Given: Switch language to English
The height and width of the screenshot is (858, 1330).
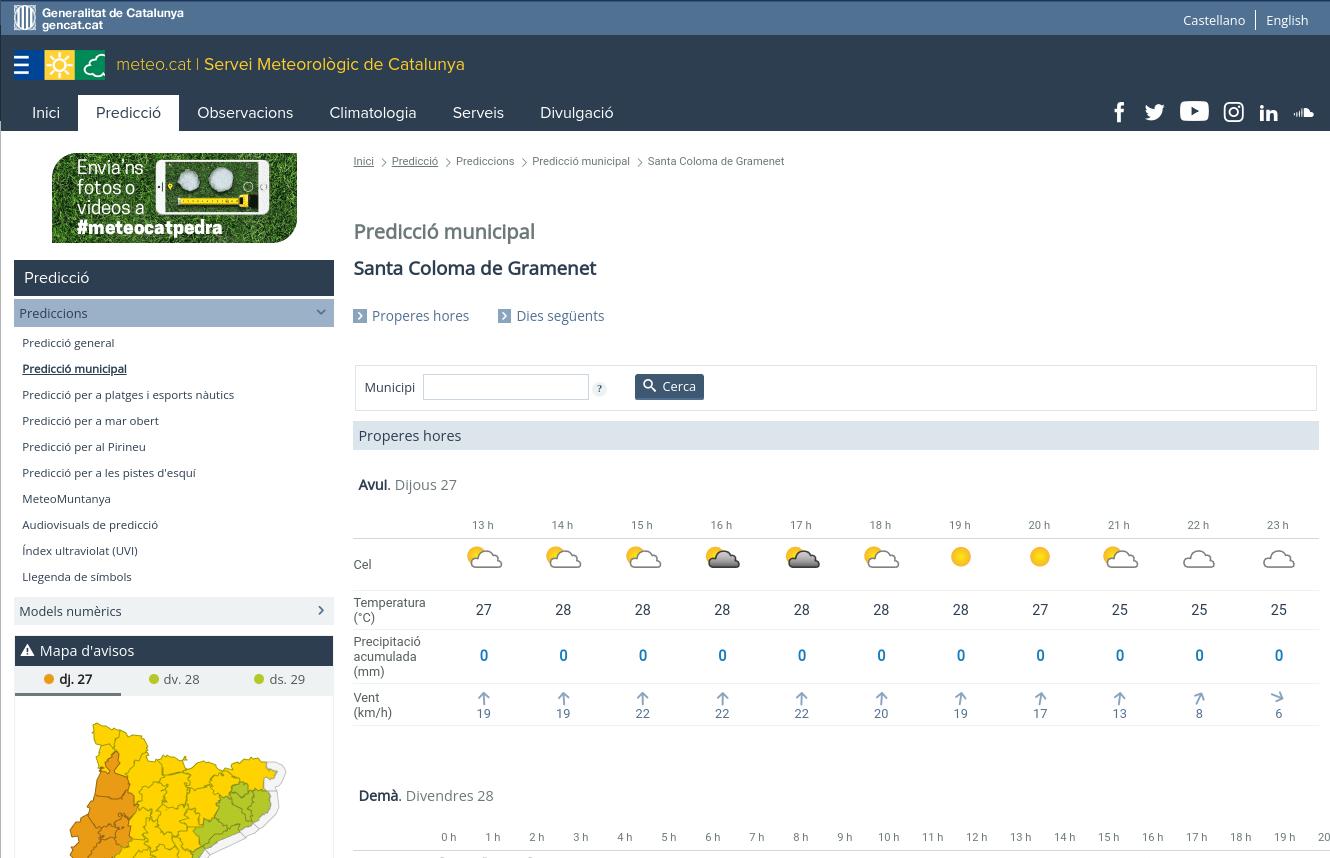Looking at the screenshot, I should 1286,20.
